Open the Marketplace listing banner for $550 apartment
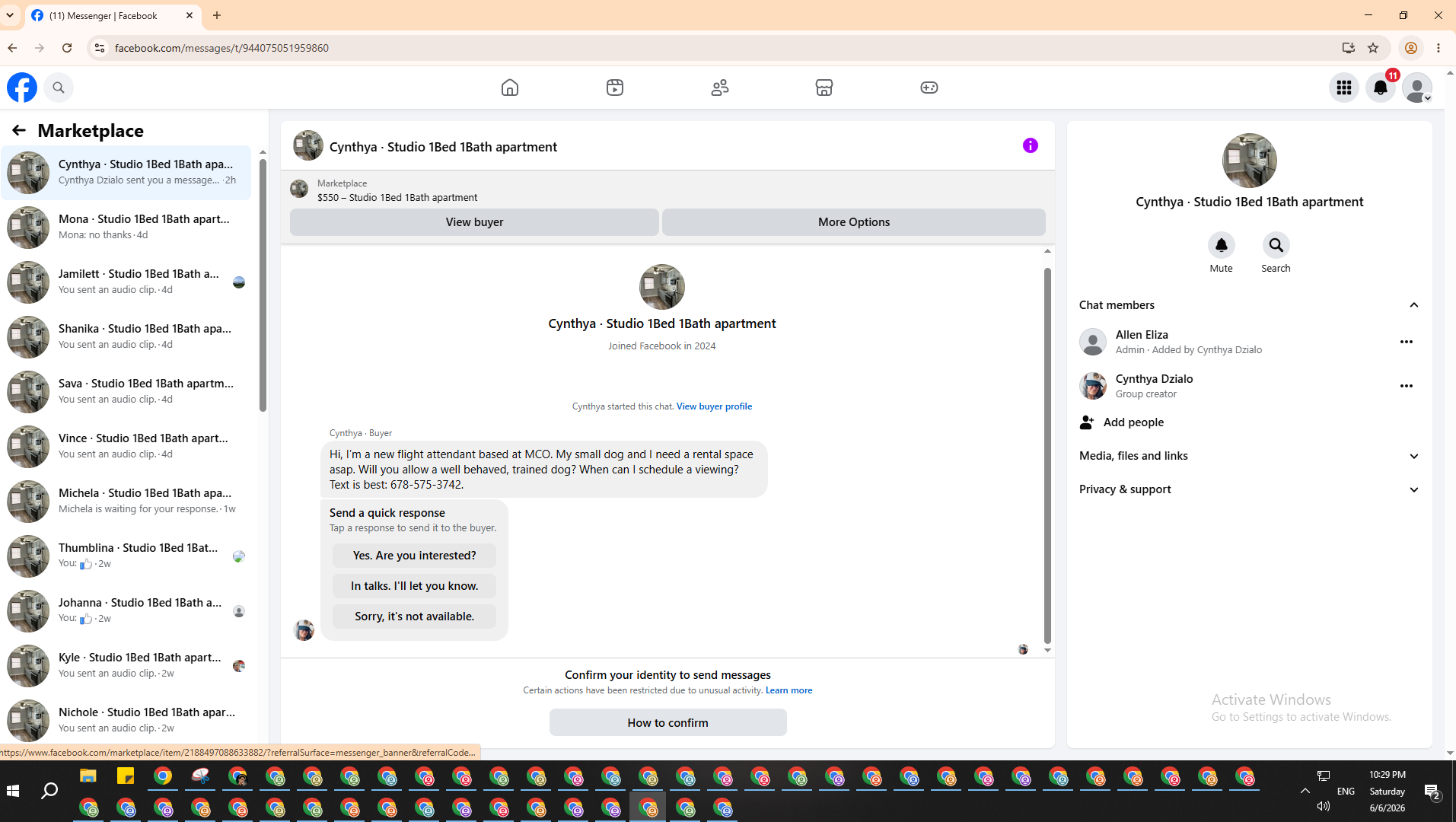Image resolution: width=1456 pixels, height=822 pixels. [x=667, y=190]
